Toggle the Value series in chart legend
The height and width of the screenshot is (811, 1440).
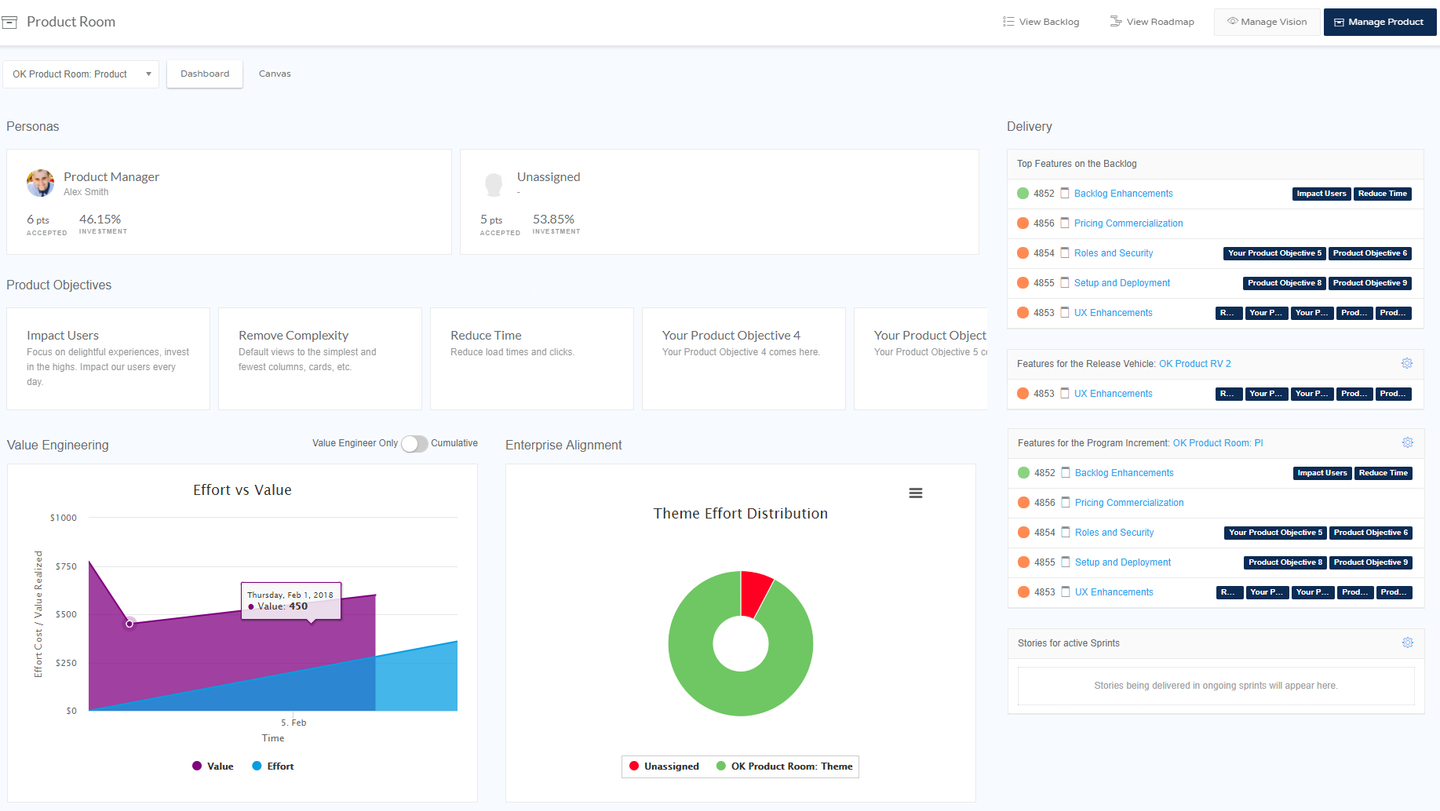tap(212, 766)
